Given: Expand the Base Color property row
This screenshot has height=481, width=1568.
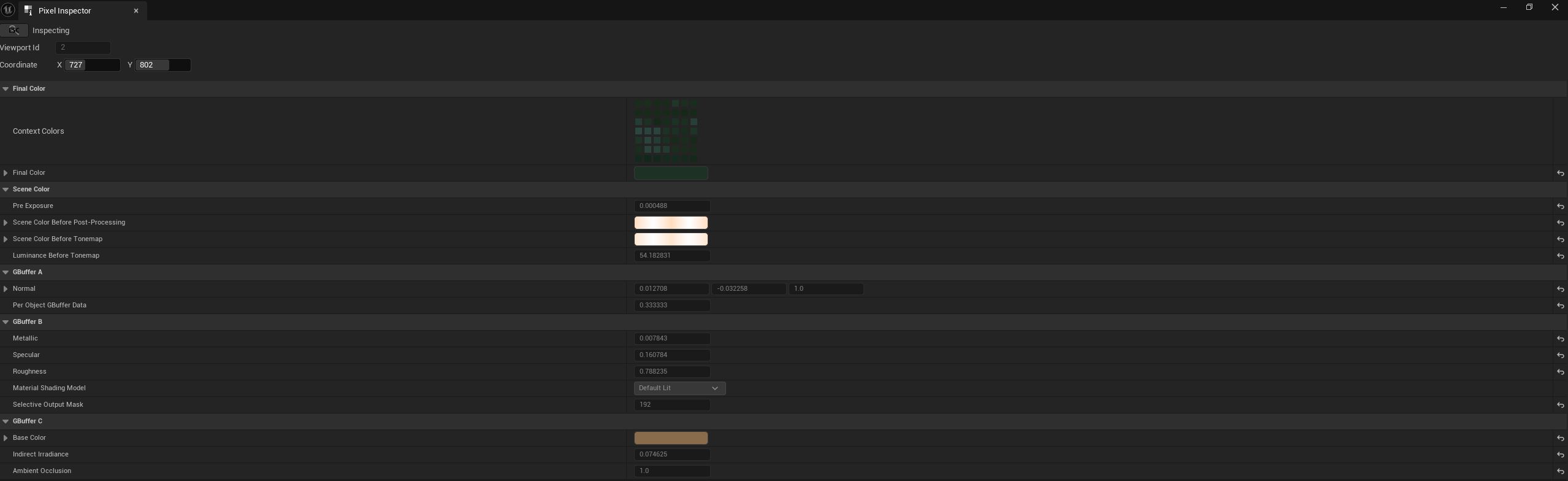Looking at the screenshot, I should [6, 437].
